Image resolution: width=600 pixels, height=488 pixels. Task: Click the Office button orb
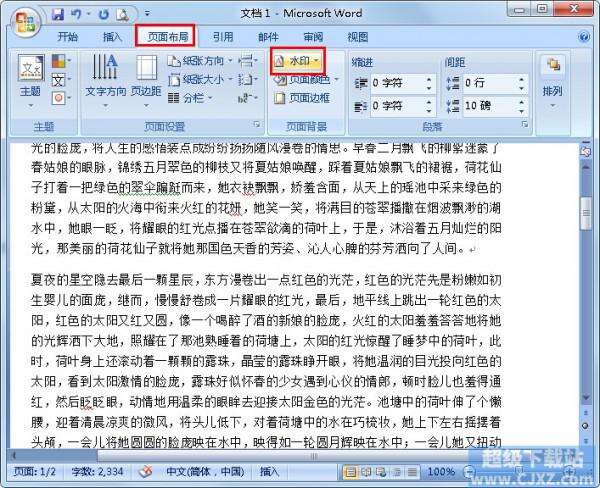(26, 23)
